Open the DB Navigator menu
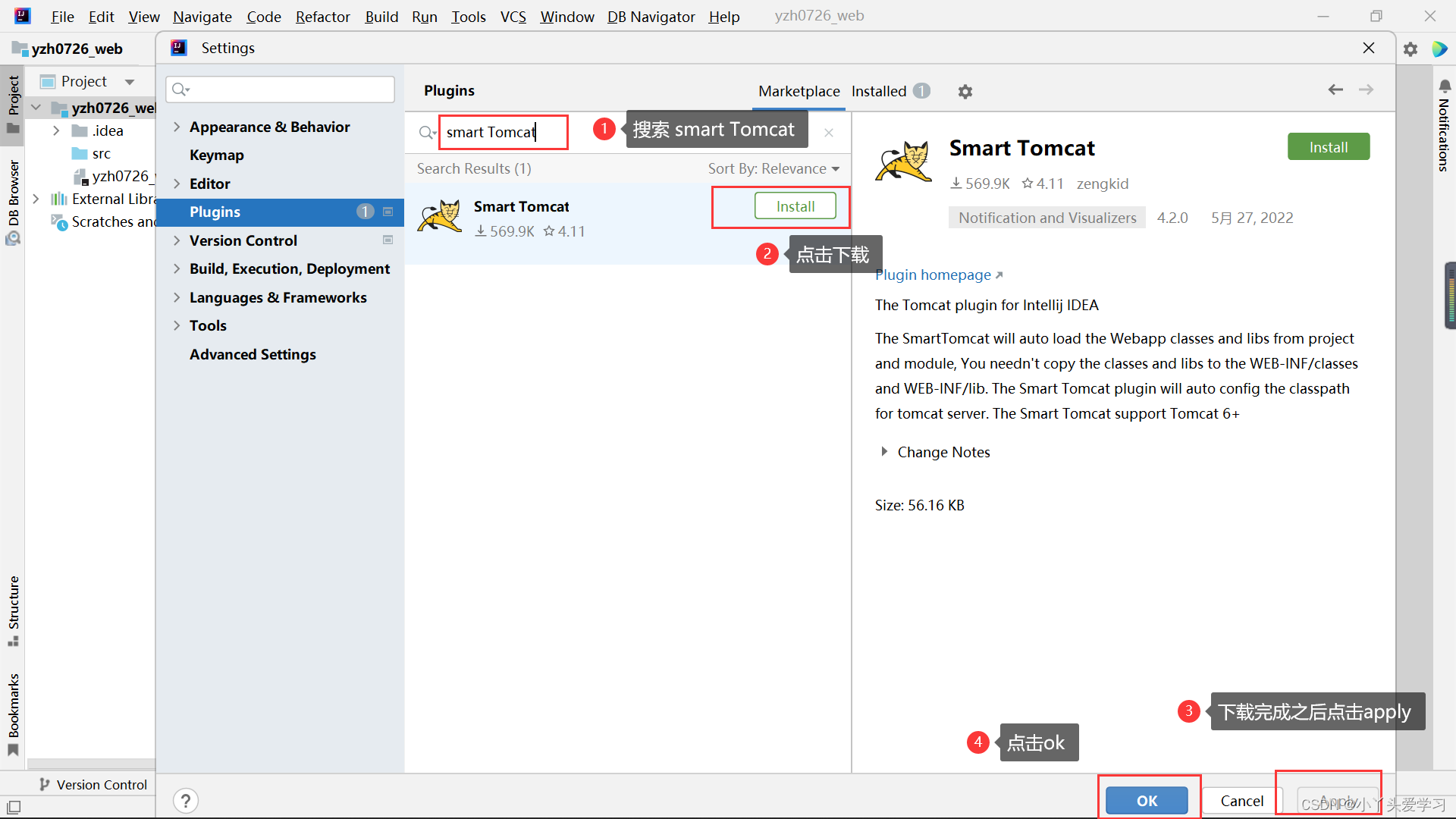Screen dimensions: 1456x819 pyautogui.click(x=651, y=16)
